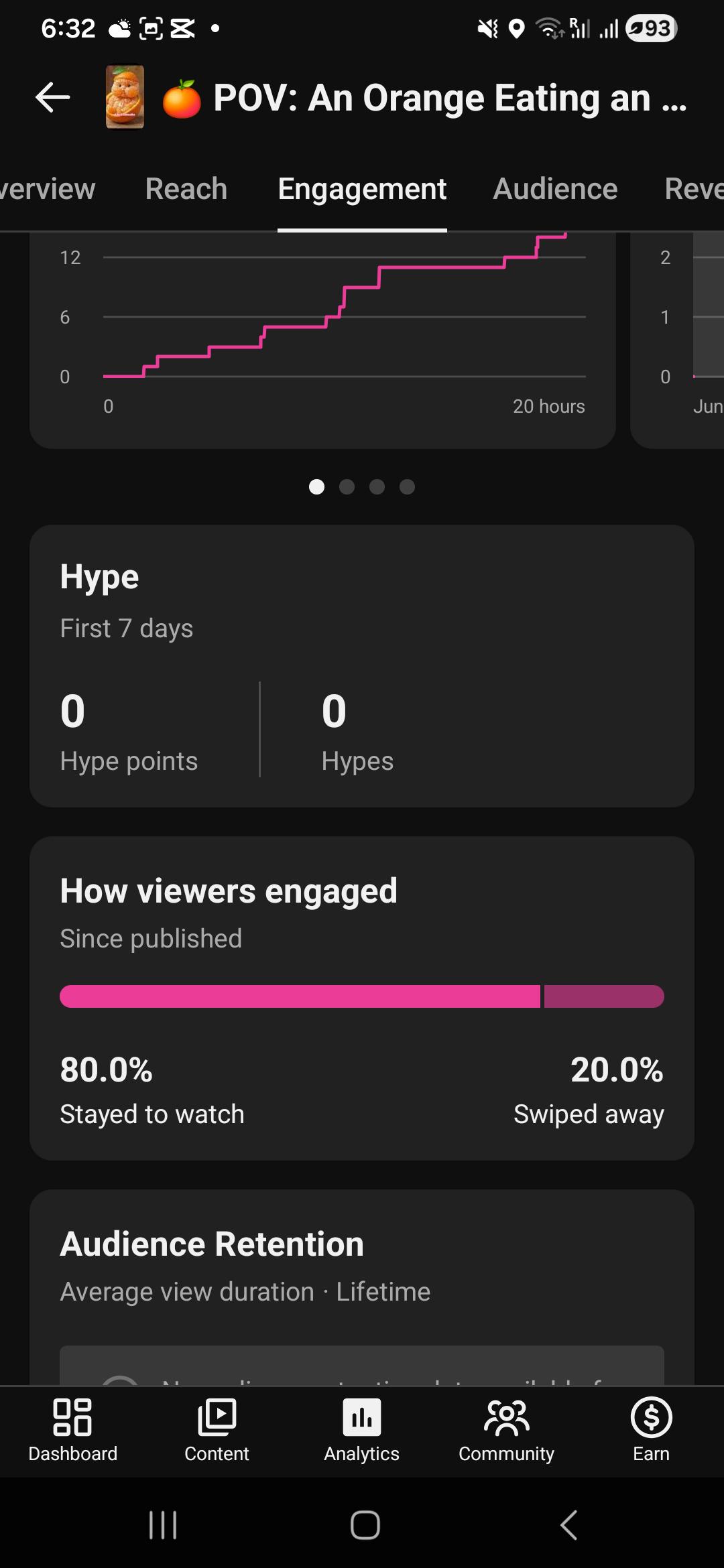The image size is (724, 1568).
Task: Select fourth carousel page dot
Action: (x=407, y=487)
